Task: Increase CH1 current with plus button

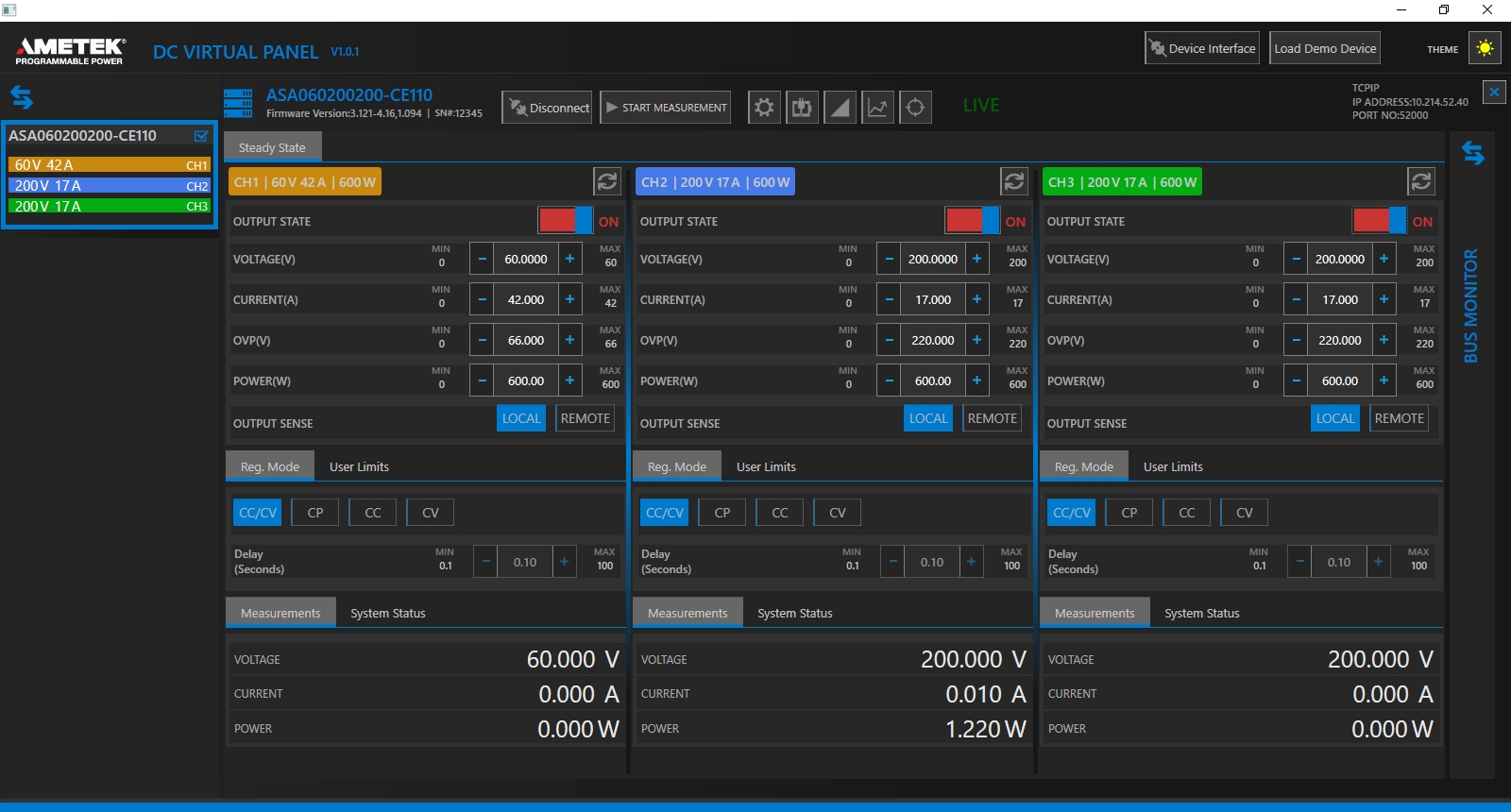Action: [569, 299]
